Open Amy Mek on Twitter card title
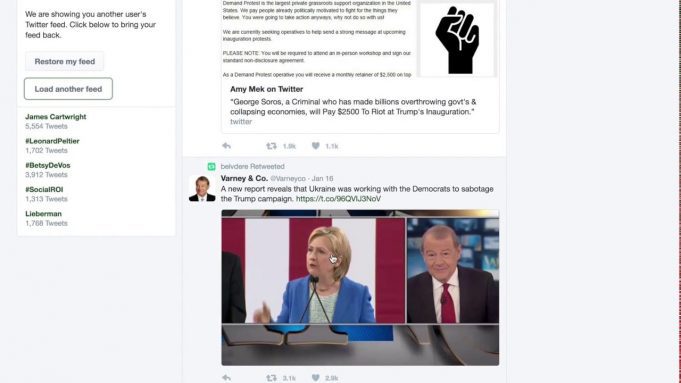The width and height of the screenshot is (681, 383). 266,89
